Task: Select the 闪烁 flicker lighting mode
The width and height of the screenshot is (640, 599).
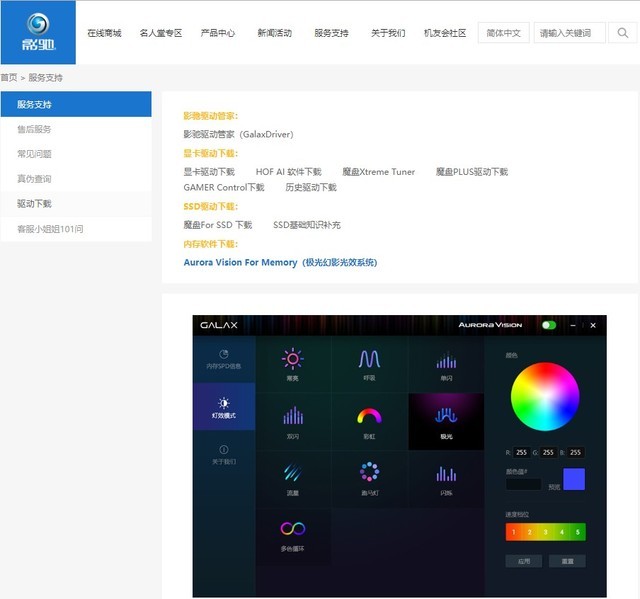Action: (x=446, y=479)
